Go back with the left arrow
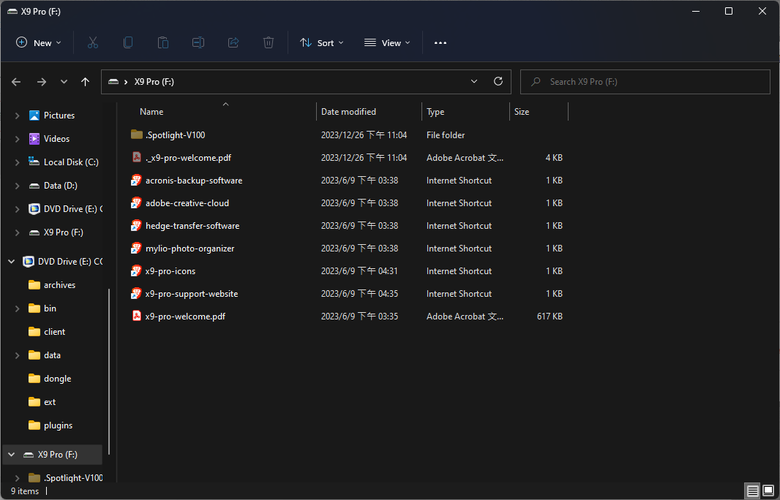Viewport: 780px width, 500px height. click(16, 82)
